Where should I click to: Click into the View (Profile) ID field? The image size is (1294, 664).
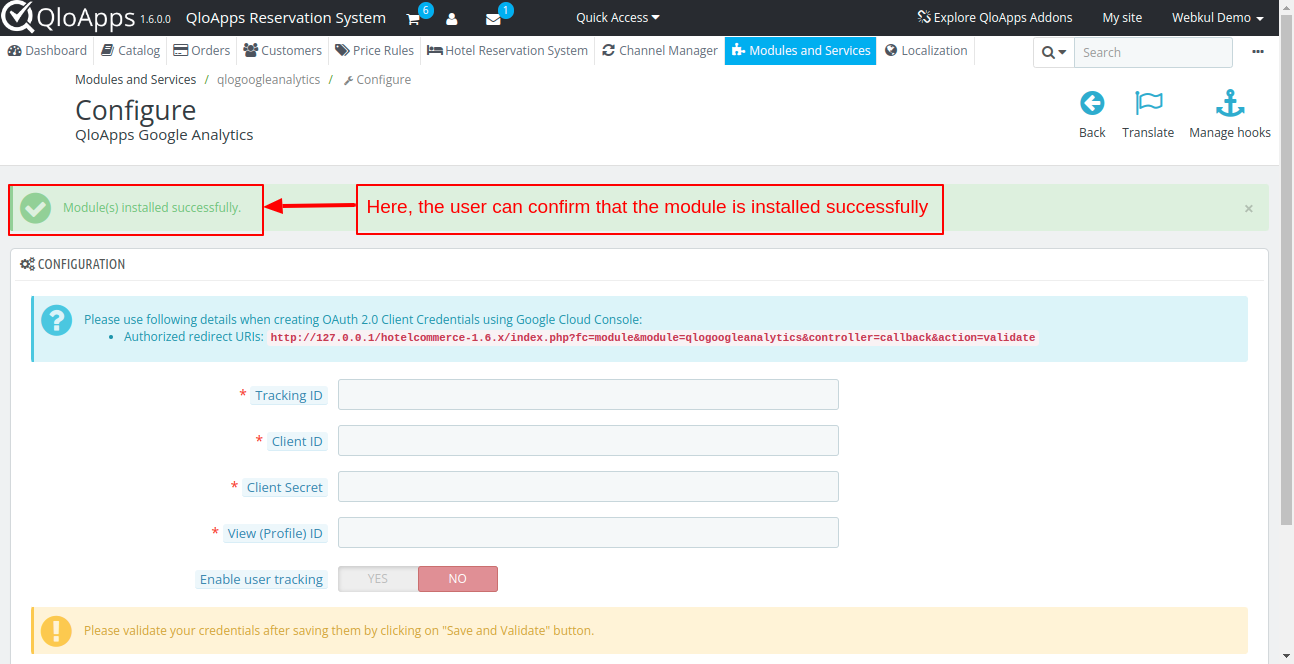[x=588, y=533]
